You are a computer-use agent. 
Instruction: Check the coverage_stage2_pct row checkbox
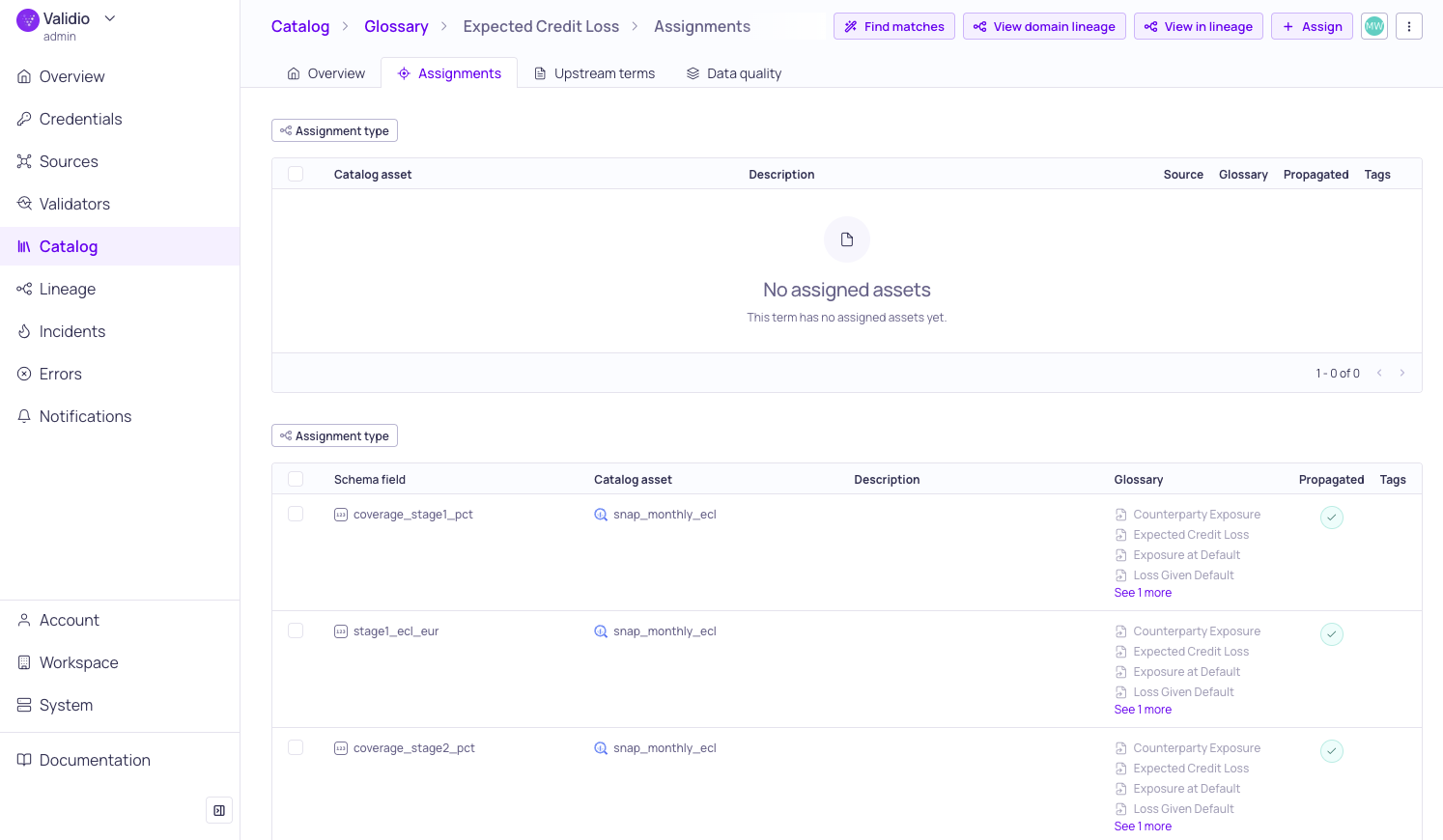[x=296, y=747]
